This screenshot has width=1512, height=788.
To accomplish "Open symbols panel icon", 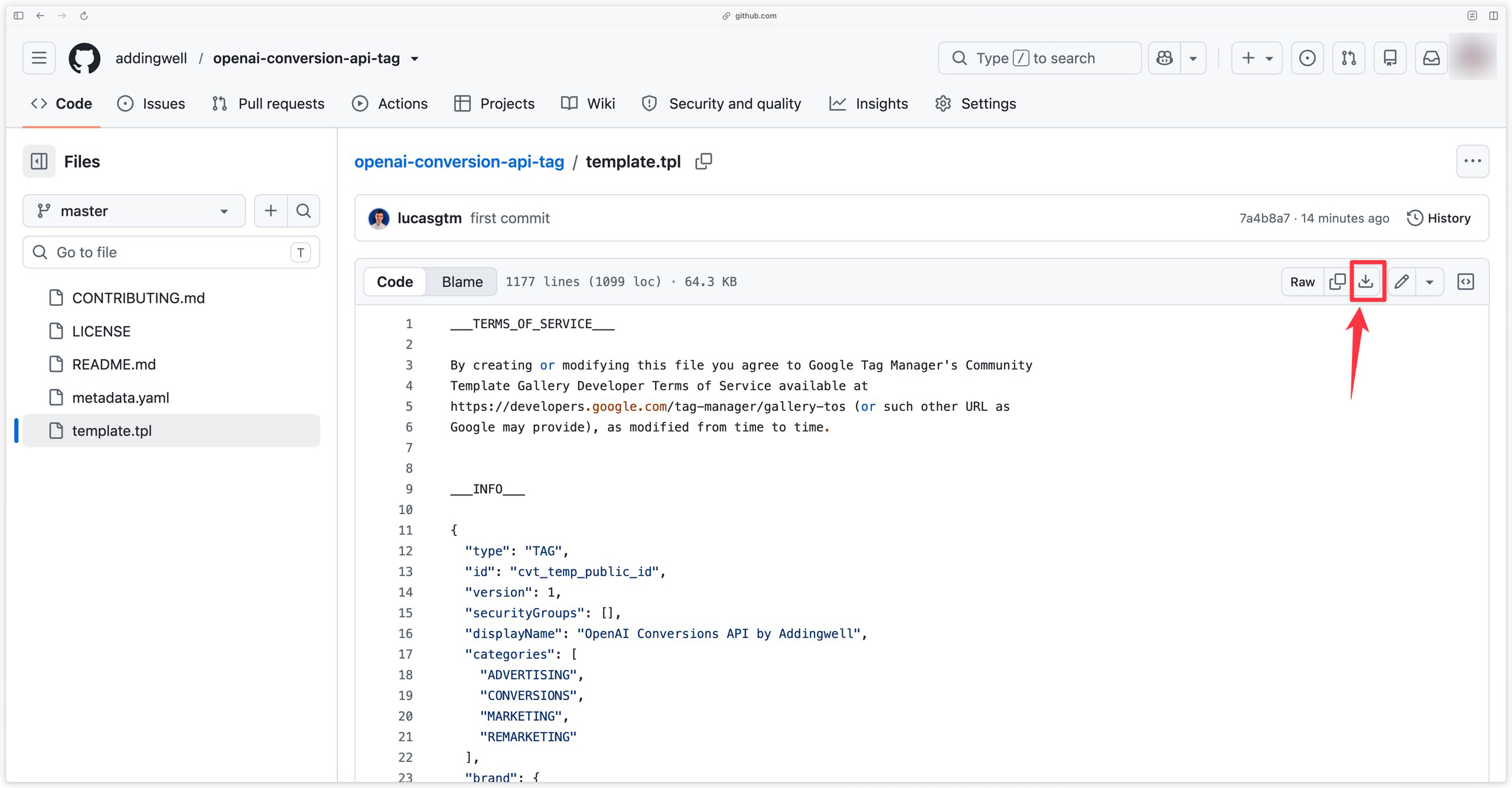I will point(1465,282).
